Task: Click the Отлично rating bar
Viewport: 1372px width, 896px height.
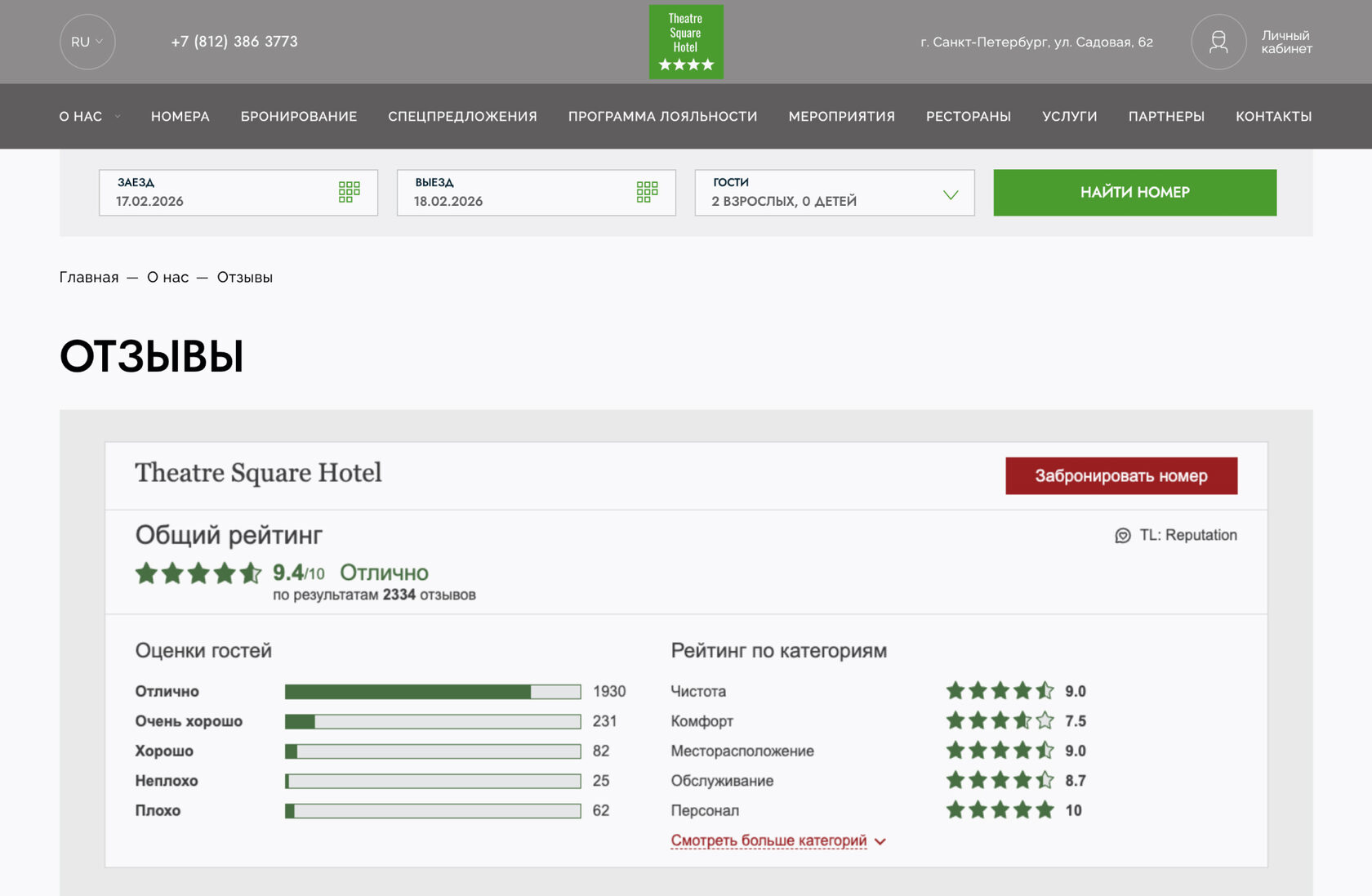Action: tap(433, 692)
